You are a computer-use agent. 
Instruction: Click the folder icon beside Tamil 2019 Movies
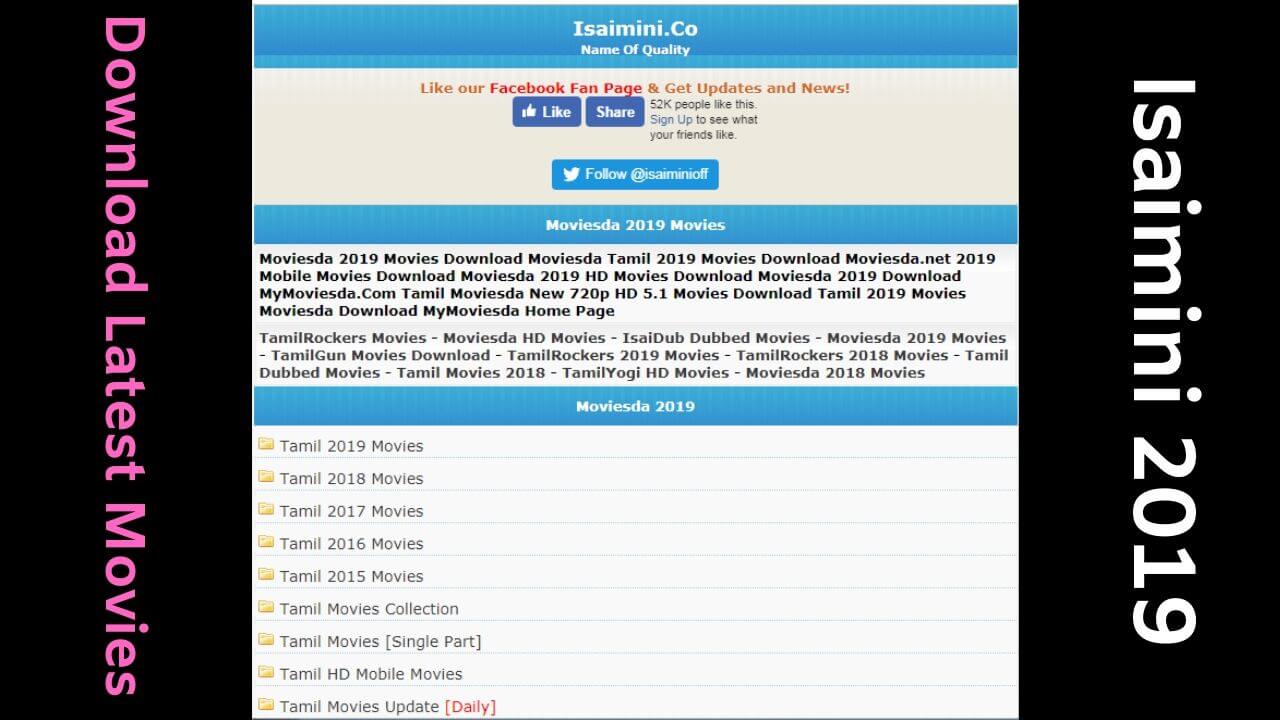[266, 444]
